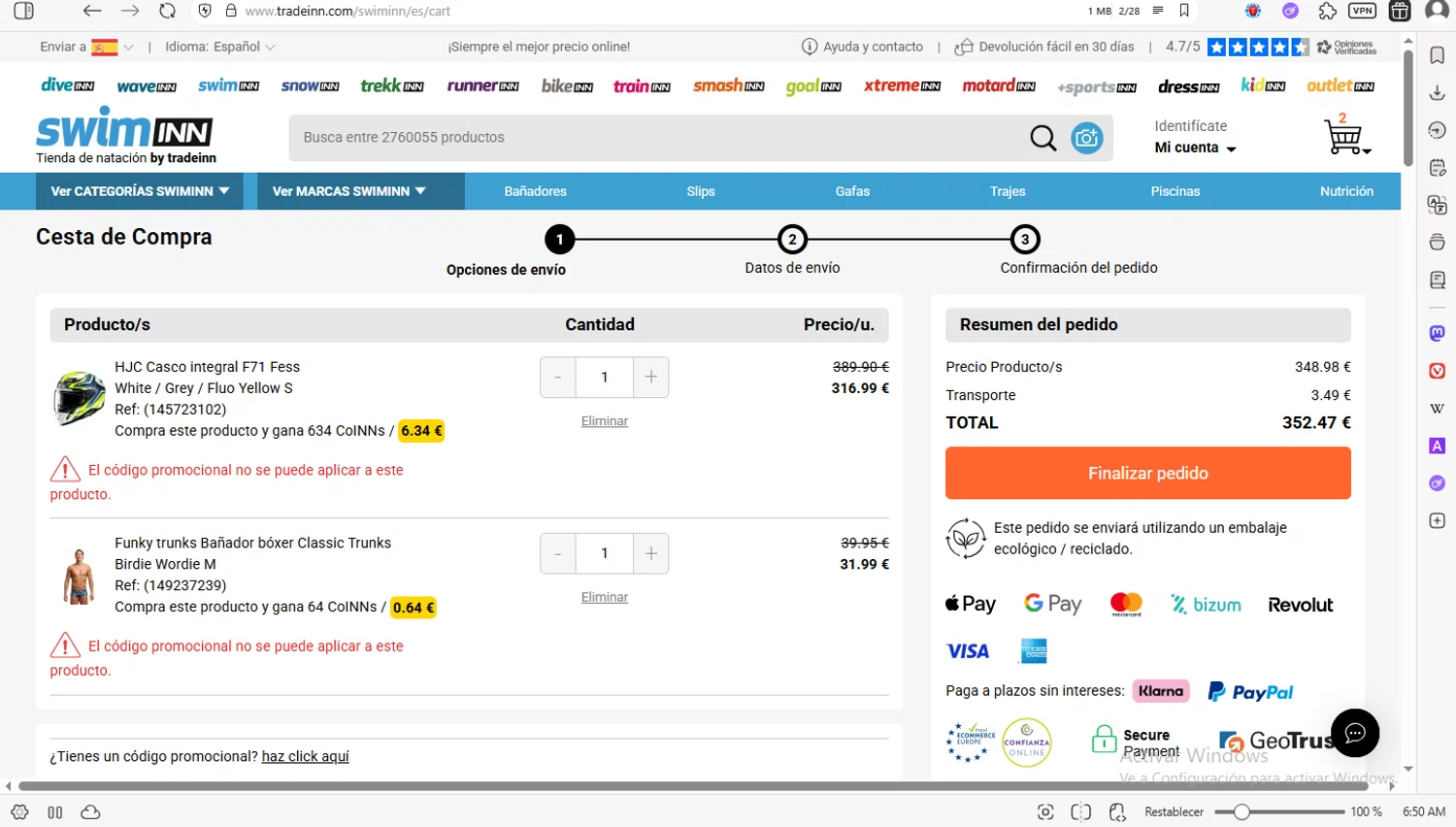1456x827 pixels.
Task: Click the VPN button in the toolbar
Action: pyautogui.click(x=1363, y=11)
